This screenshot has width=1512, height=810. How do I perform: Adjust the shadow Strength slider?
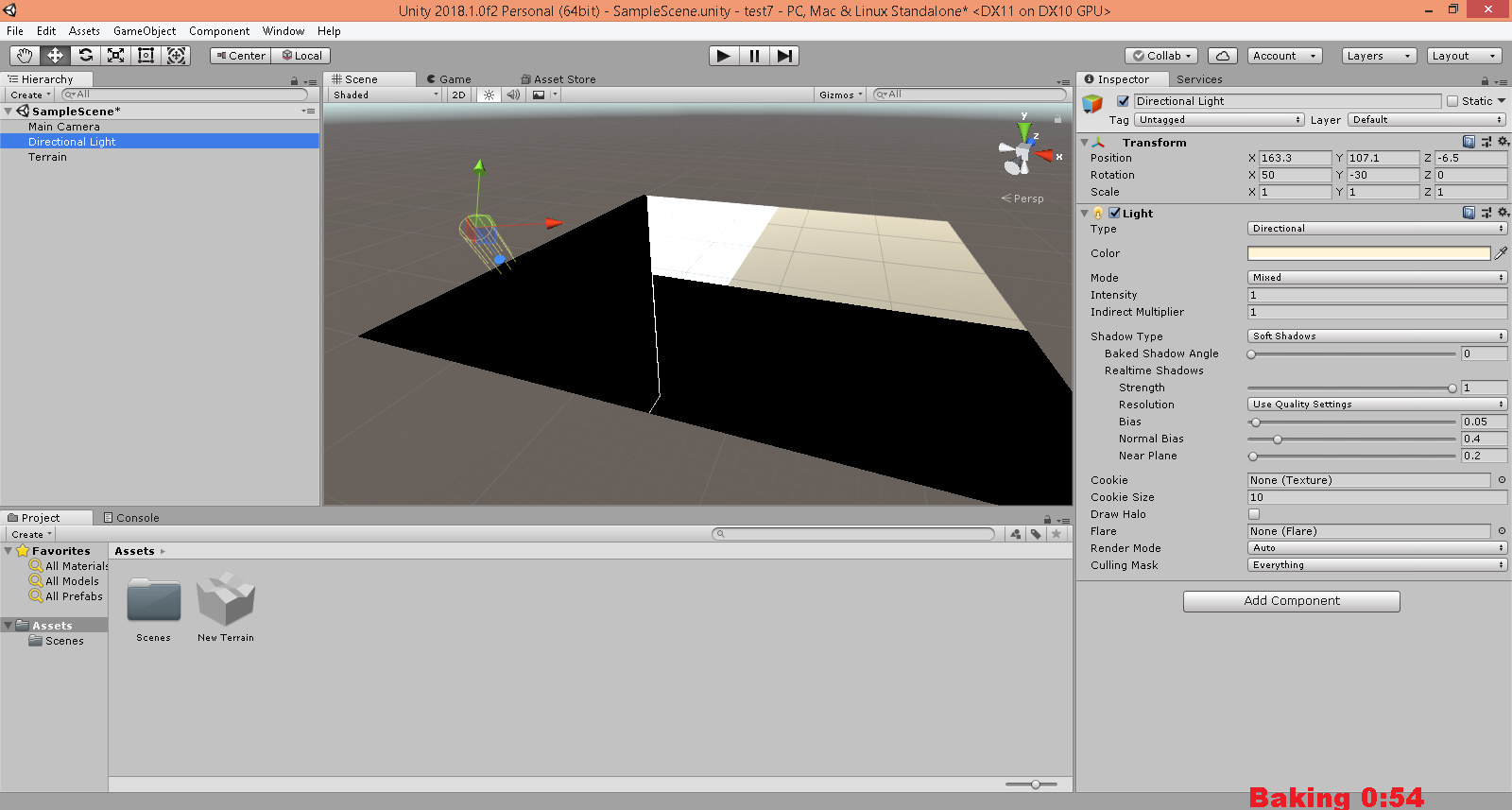[x=1351, y=388]
